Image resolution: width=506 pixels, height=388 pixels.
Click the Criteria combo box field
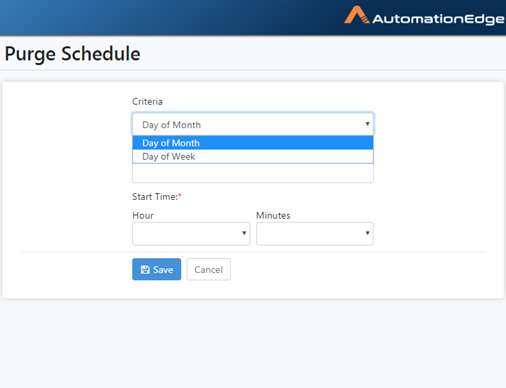(x=253, y=124)
